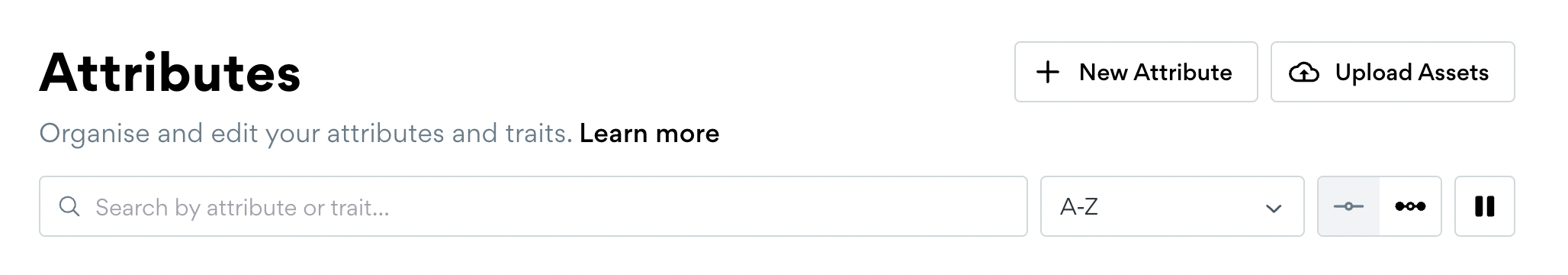The height and width of the screenshot is (275, 1568).
Task: Toggle the highlighted single slider view mode
Action: [1348, 206]
